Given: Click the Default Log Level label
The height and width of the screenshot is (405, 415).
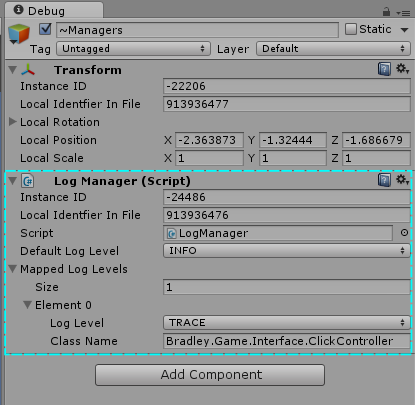Looking at the screenshot, I should coord(69,251).
